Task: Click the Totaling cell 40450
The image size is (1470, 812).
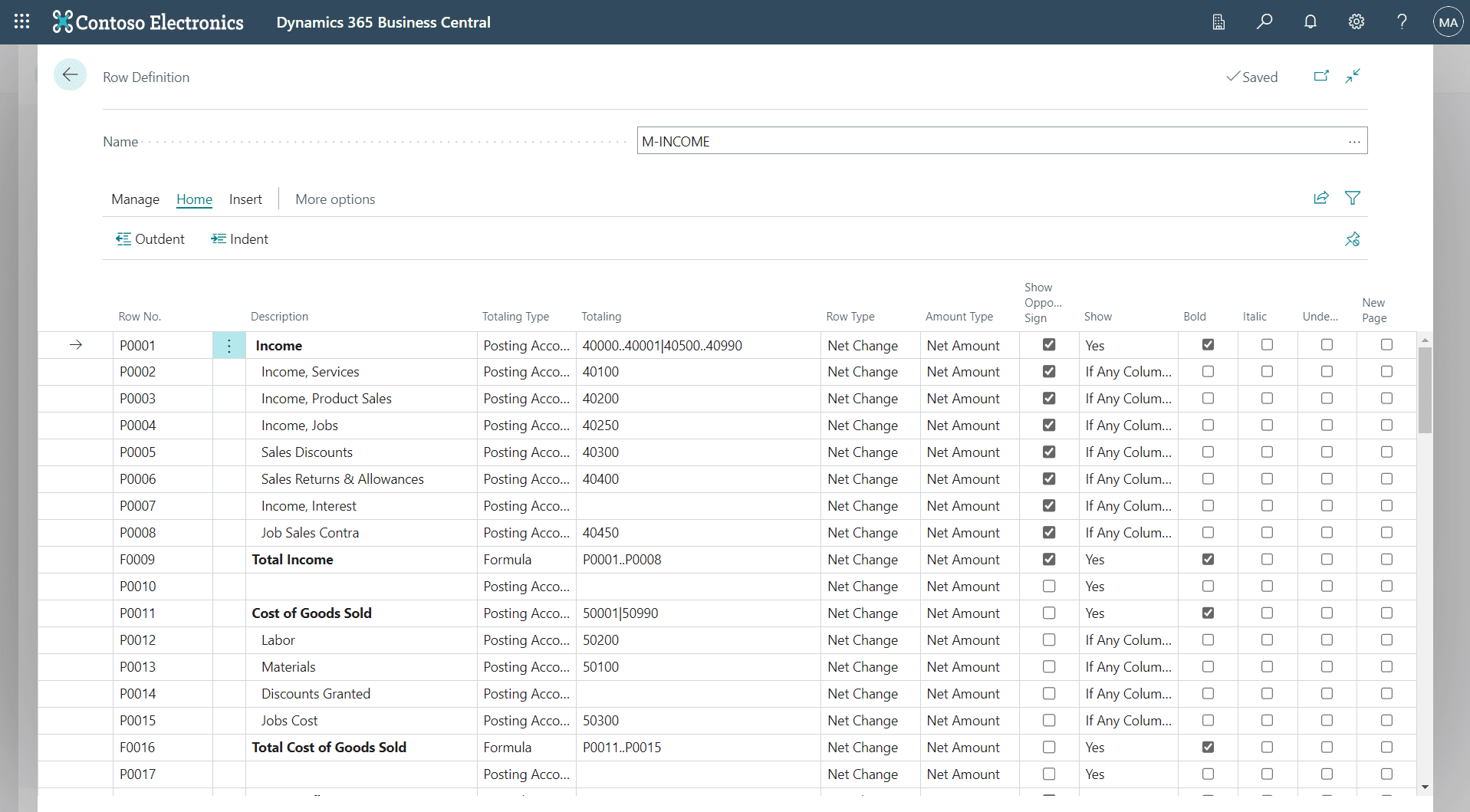Action: [x=698, y=533]
